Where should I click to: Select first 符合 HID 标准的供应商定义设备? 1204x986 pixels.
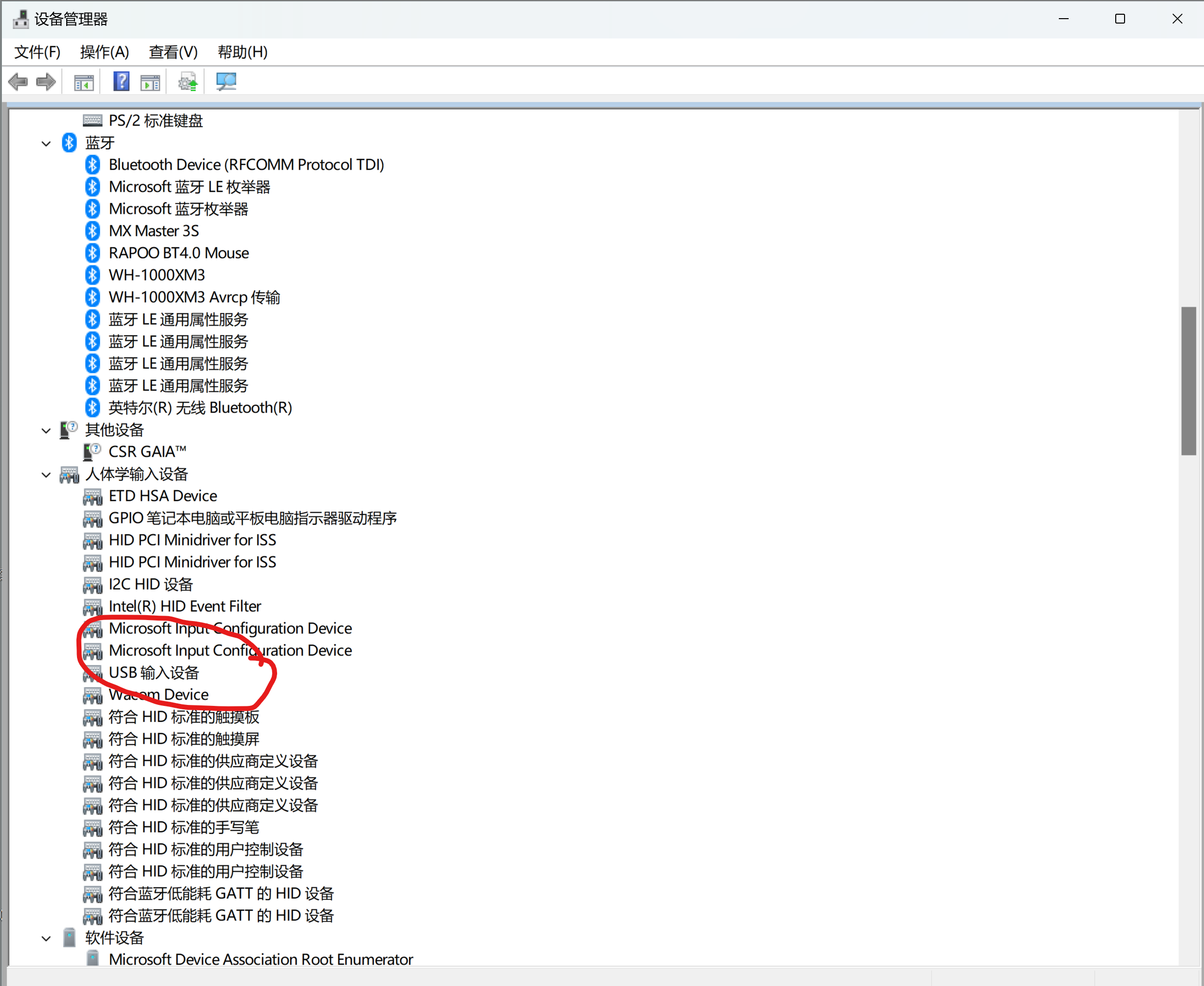click(x=213, y=761)
